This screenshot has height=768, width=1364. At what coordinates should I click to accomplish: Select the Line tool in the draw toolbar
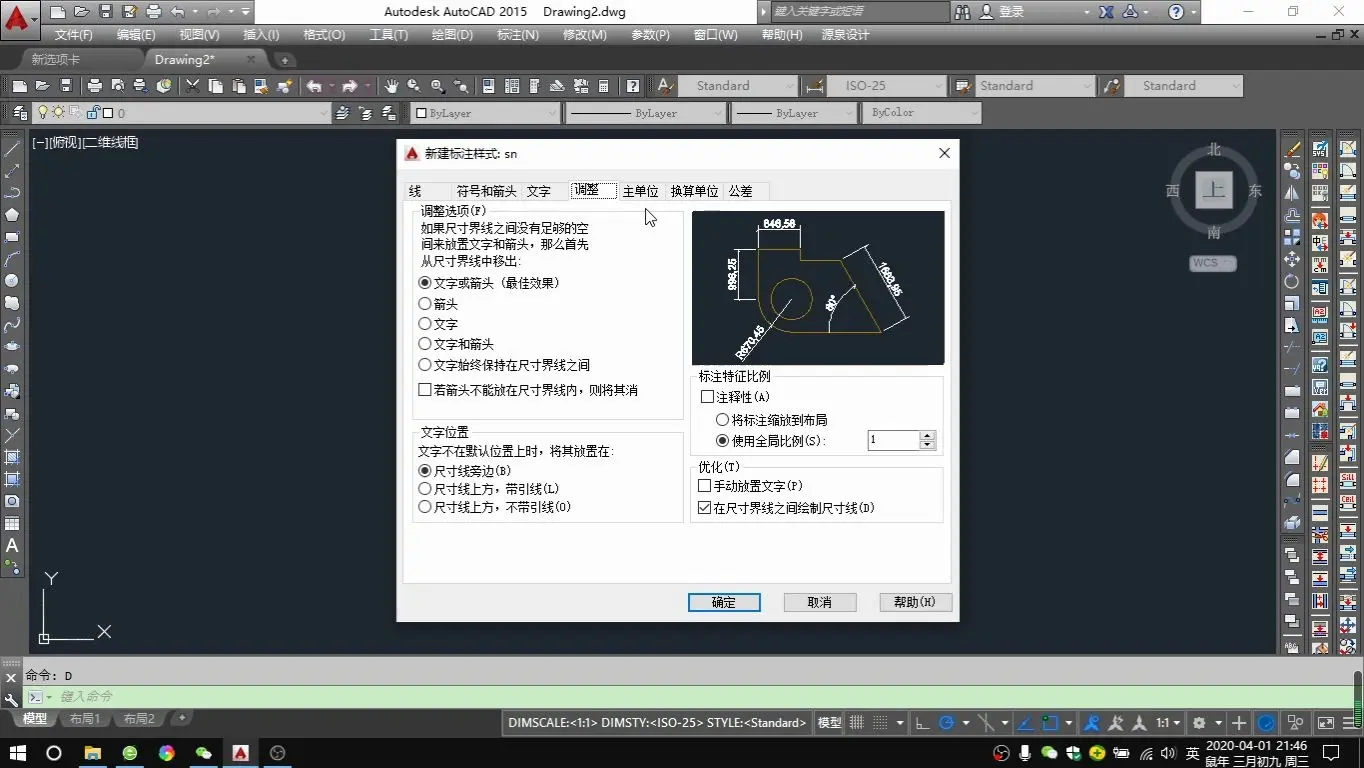tap(13, 149)
